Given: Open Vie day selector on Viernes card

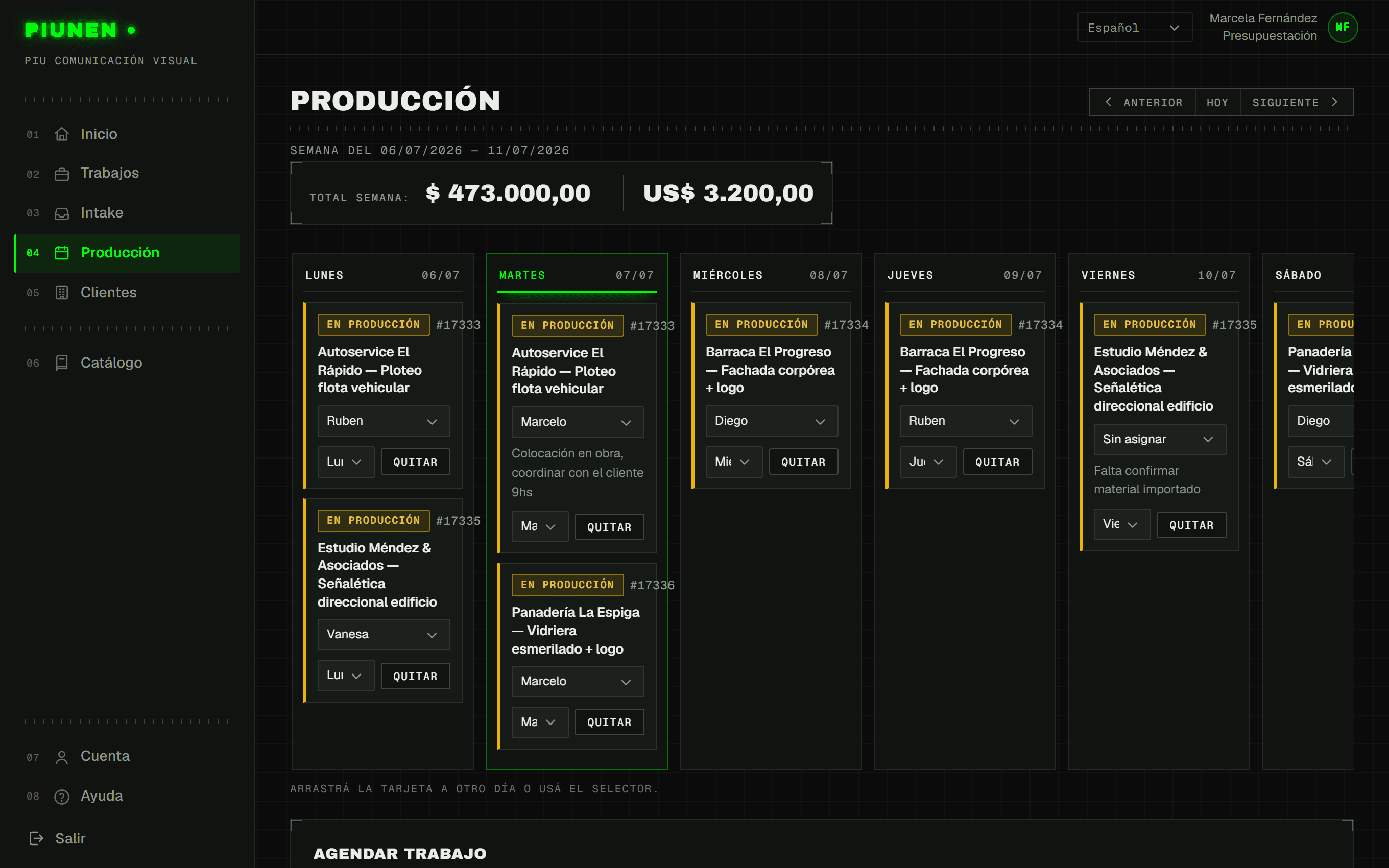Looking at the screenshot, I should 1121,524.
